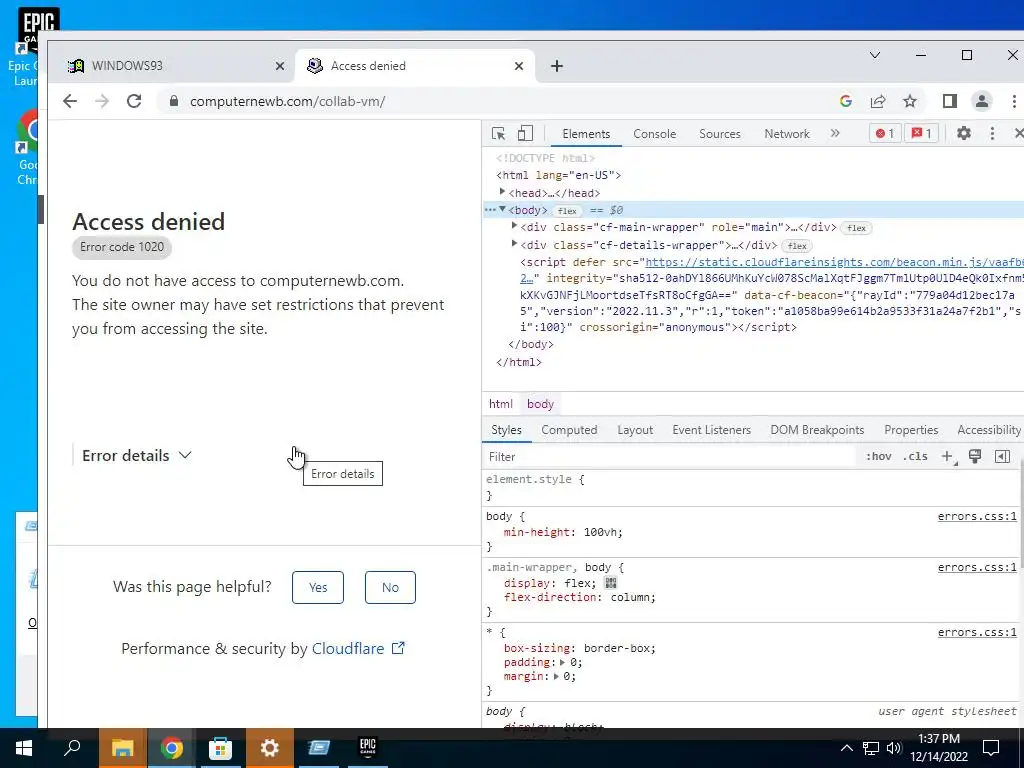This screenshot has height=768, width=1024.
Task: Open the flexbox editor icon after display: flex
Action: 611,583
